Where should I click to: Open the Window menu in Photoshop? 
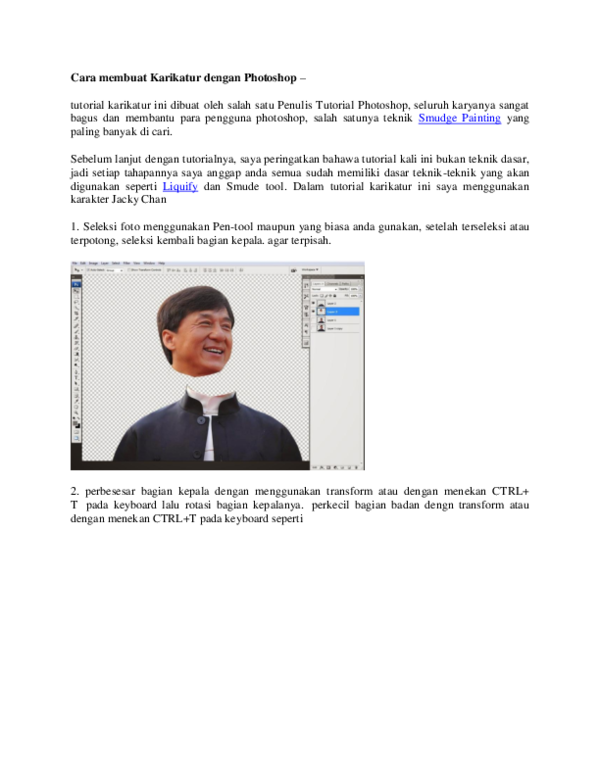[x=150, y=263]
